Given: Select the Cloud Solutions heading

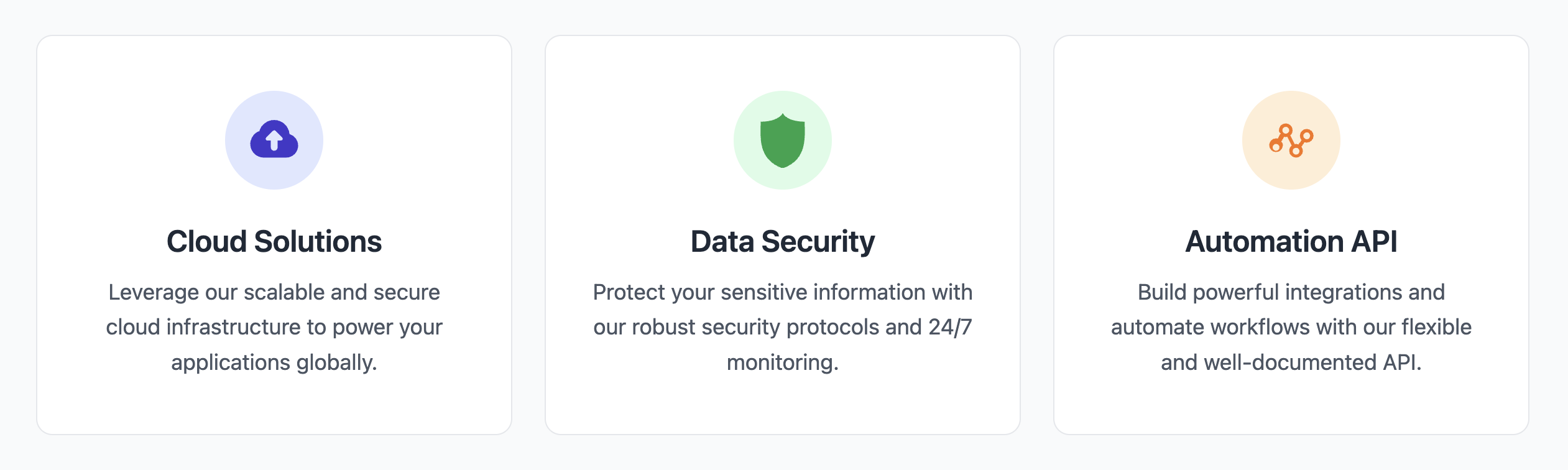Looking at the screenshot, I should coord(274,241).
